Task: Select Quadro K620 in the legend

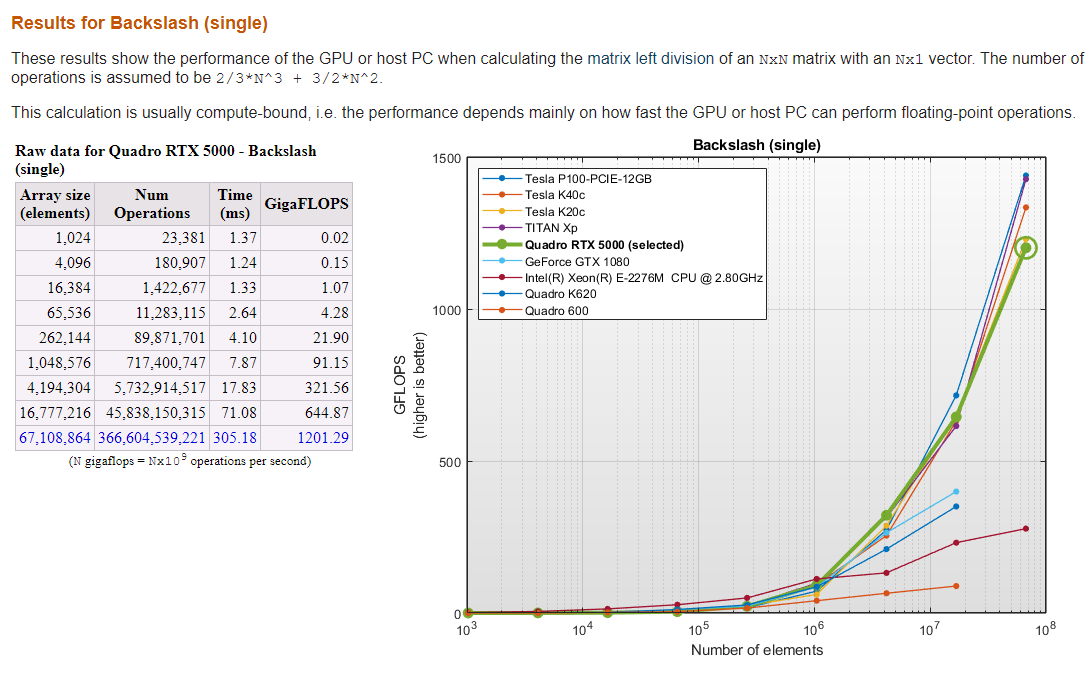Action: point(558,294)
